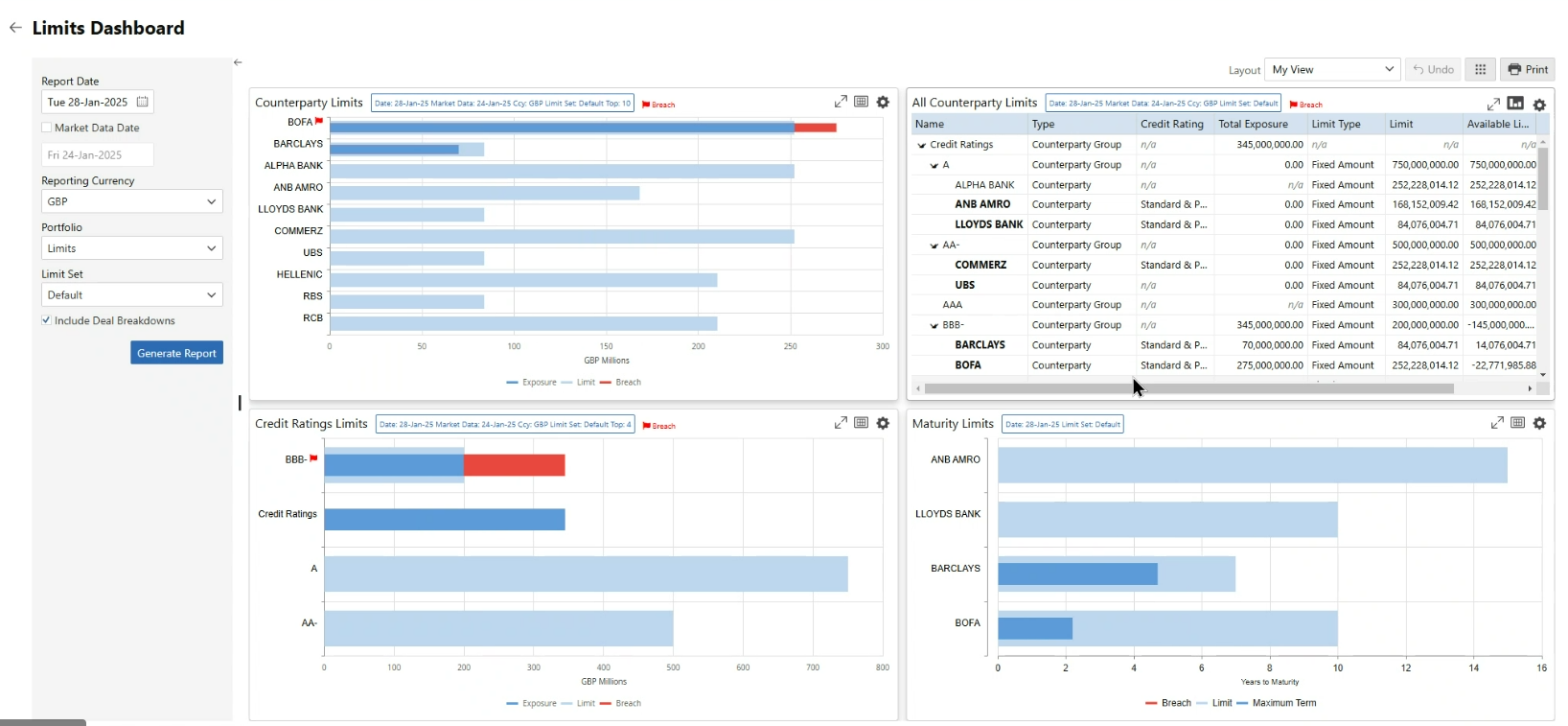Screen dimensions: 1568x726
Task: Switch Maturity Limits to table view
Action: (x=1518, y=423)
